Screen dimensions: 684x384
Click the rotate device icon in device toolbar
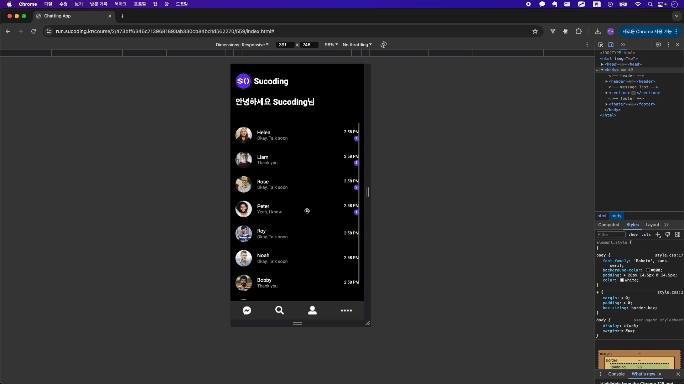(x=383, y=45)
